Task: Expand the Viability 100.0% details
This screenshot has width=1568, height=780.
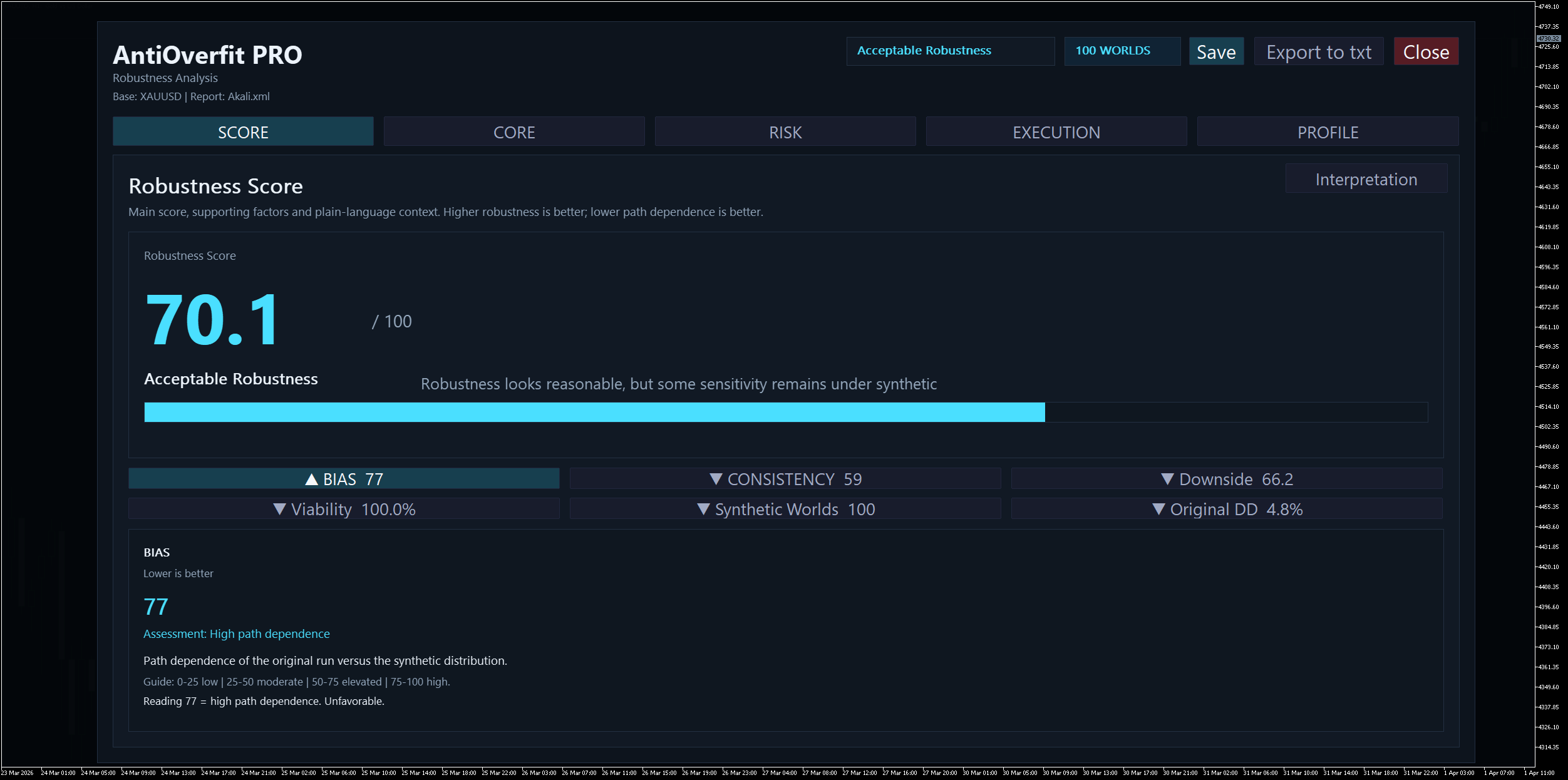Action: 344,509
